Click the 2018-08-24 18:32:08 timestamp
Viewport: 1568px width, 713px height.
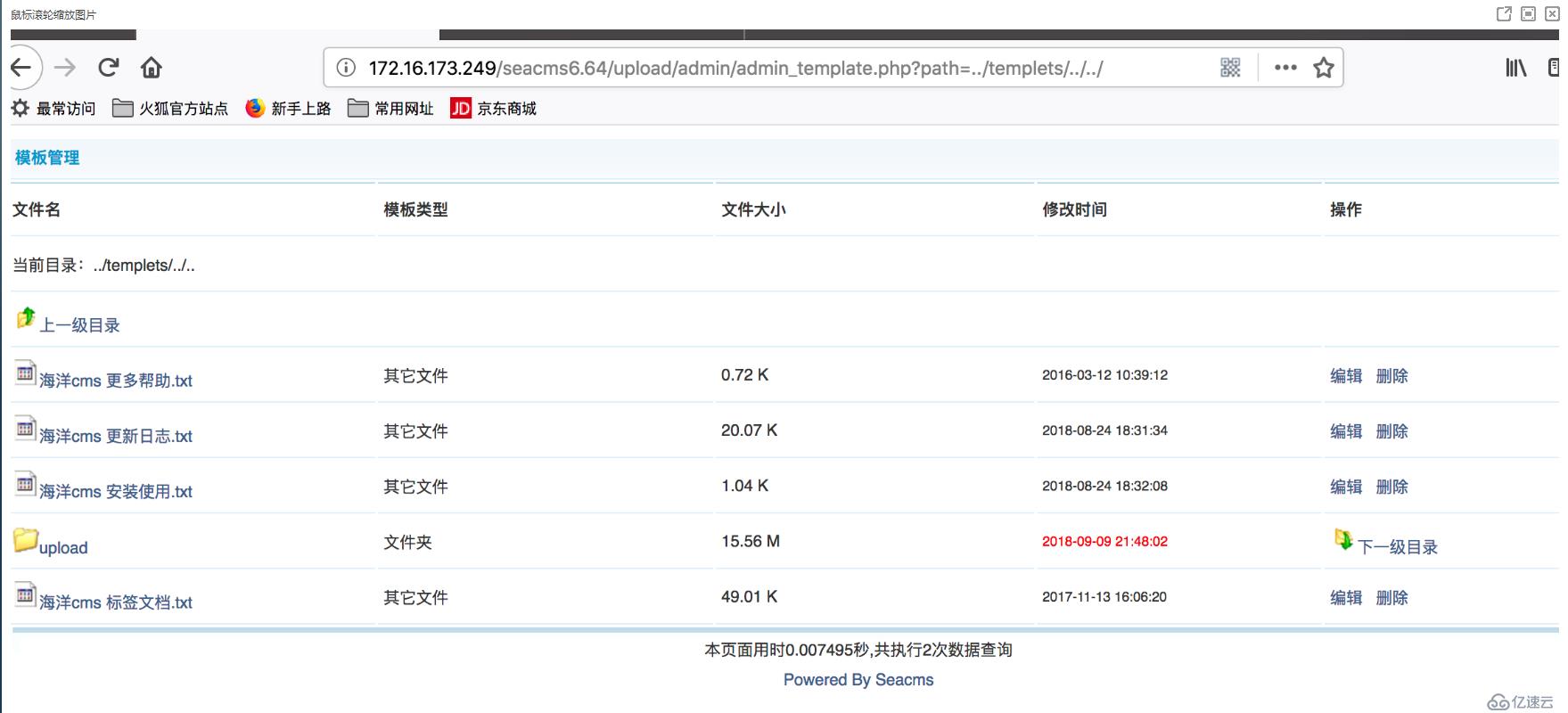pos(1104,486)
